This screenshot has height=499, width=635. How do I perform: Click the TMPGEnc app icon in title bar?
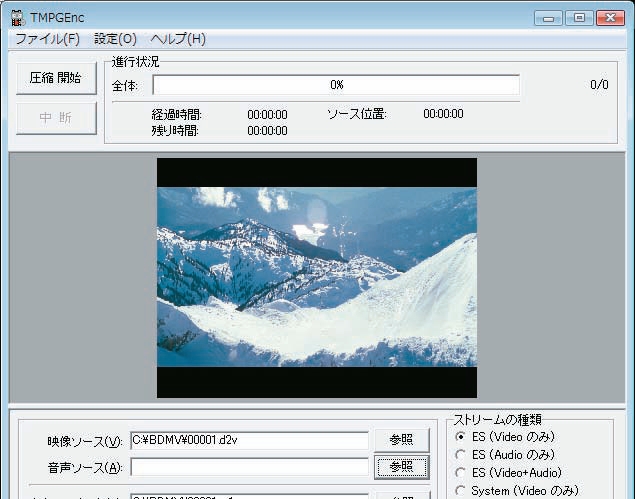point(18,18)
